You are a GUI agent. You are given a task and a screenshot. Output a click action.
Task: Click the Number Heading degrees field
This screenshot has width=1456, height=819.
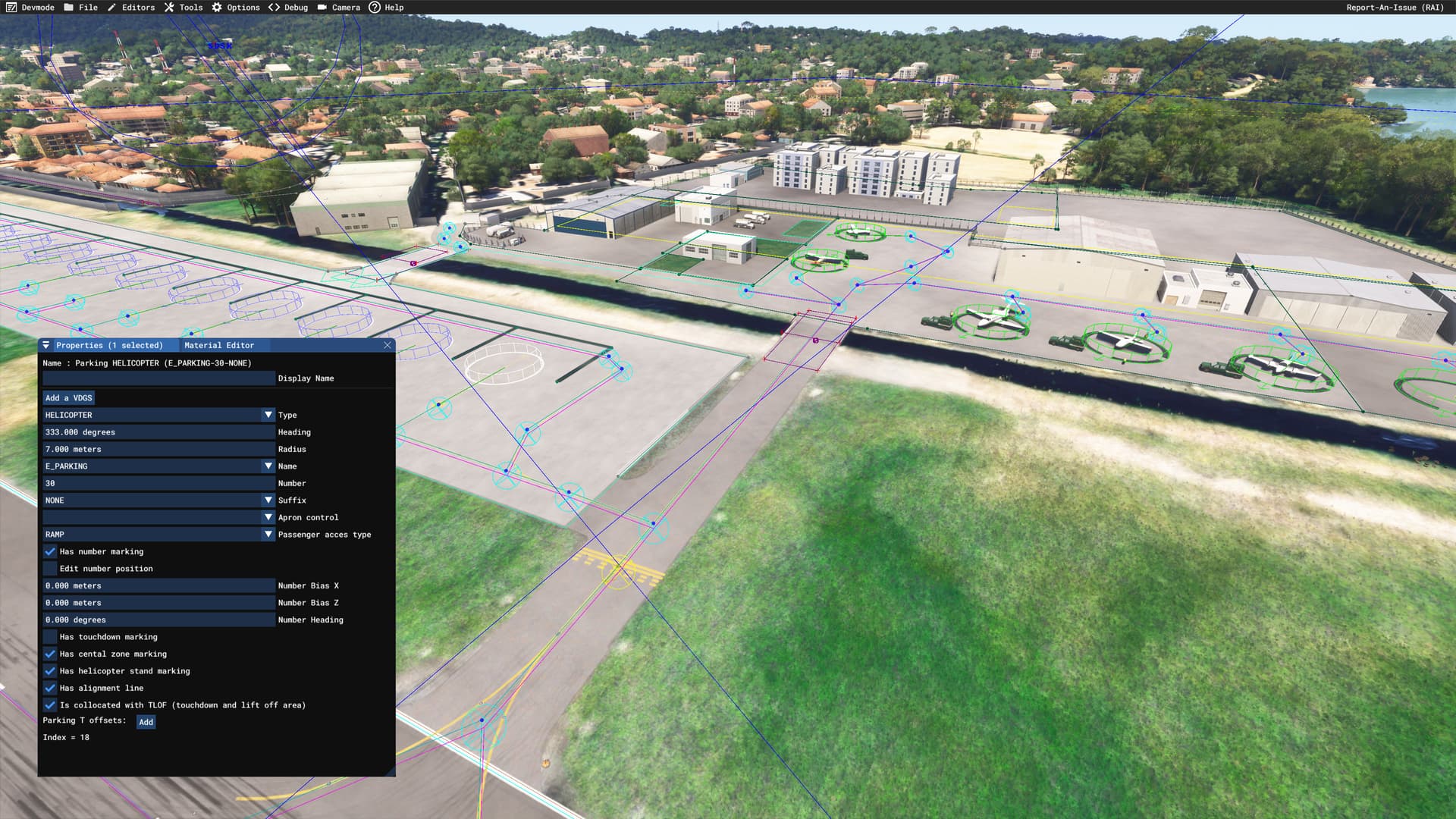click(x=158, y=620)
